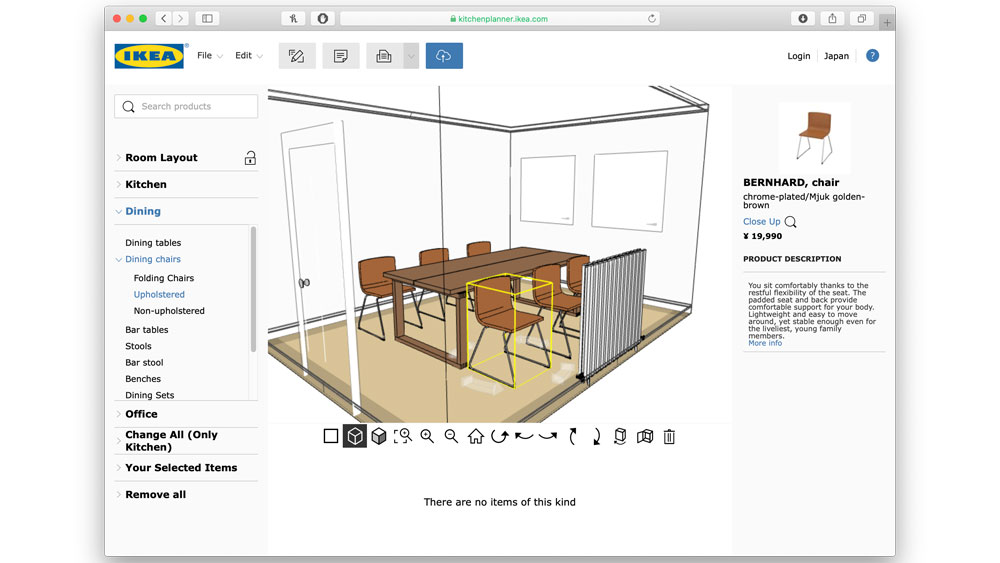This screenshot has height=563, width=1000.
Task: Click the zoom out magnifier
Action: [x=451, y=436]
